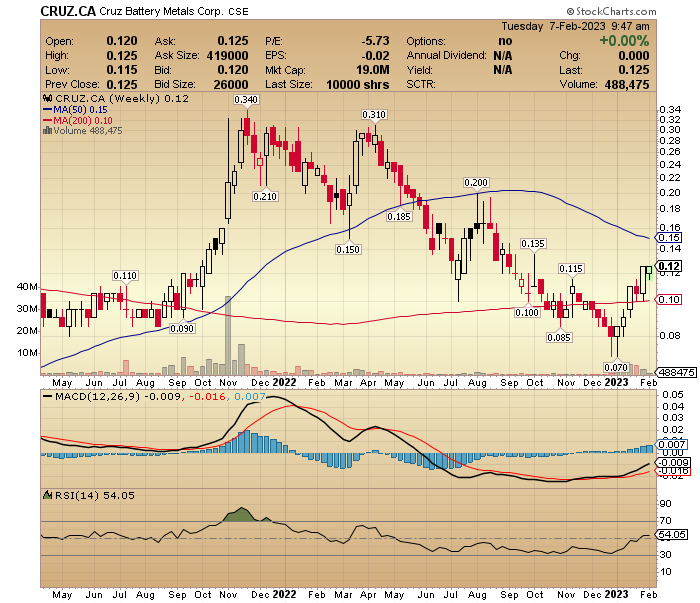Screen dimensions: 700x603
Task: Click the red MA(200) 0.10 legend
Action: tap(78, 120)
